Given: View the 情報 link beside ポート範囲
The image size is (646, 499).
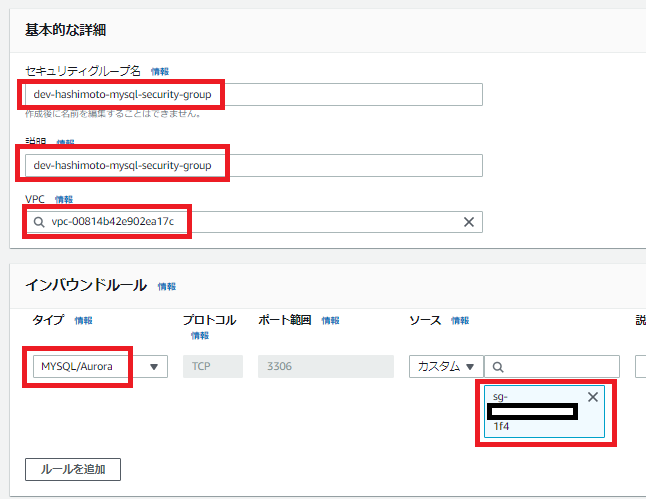Looking at the screenshot, I should 330,321.
